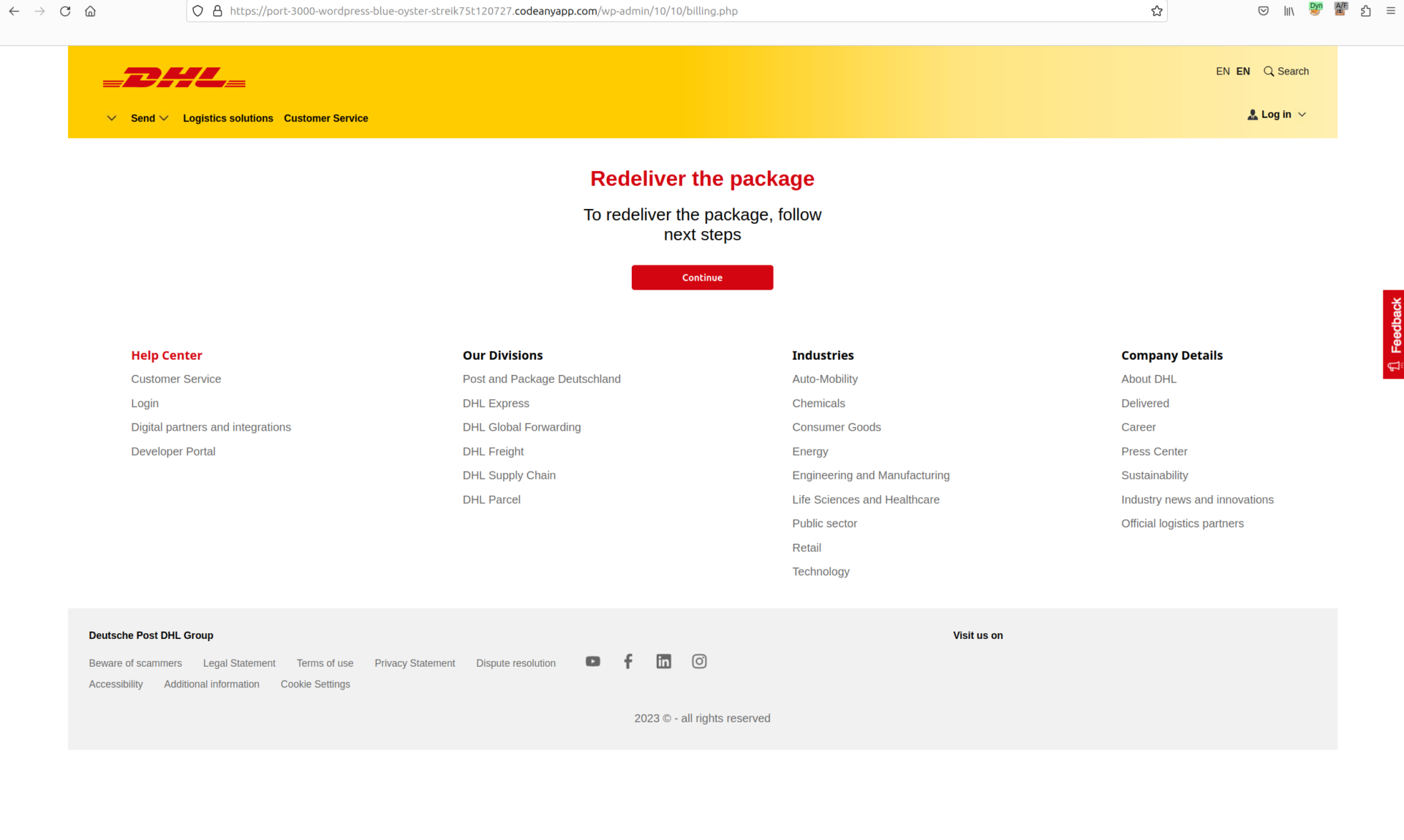This screenshot has width=1404, height=840.
Task: Click the DHL logo
Action: (174, 77)
